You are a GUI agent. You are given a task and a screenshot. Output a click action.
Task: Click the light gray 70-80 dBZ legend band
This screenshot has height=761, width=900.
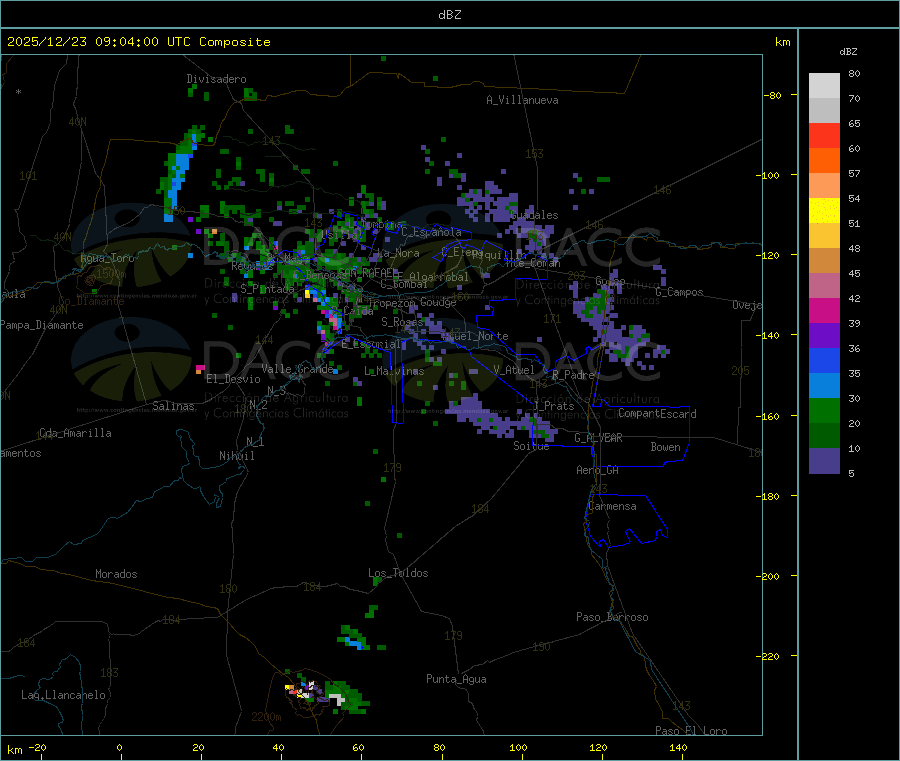(x=824, y=86)
